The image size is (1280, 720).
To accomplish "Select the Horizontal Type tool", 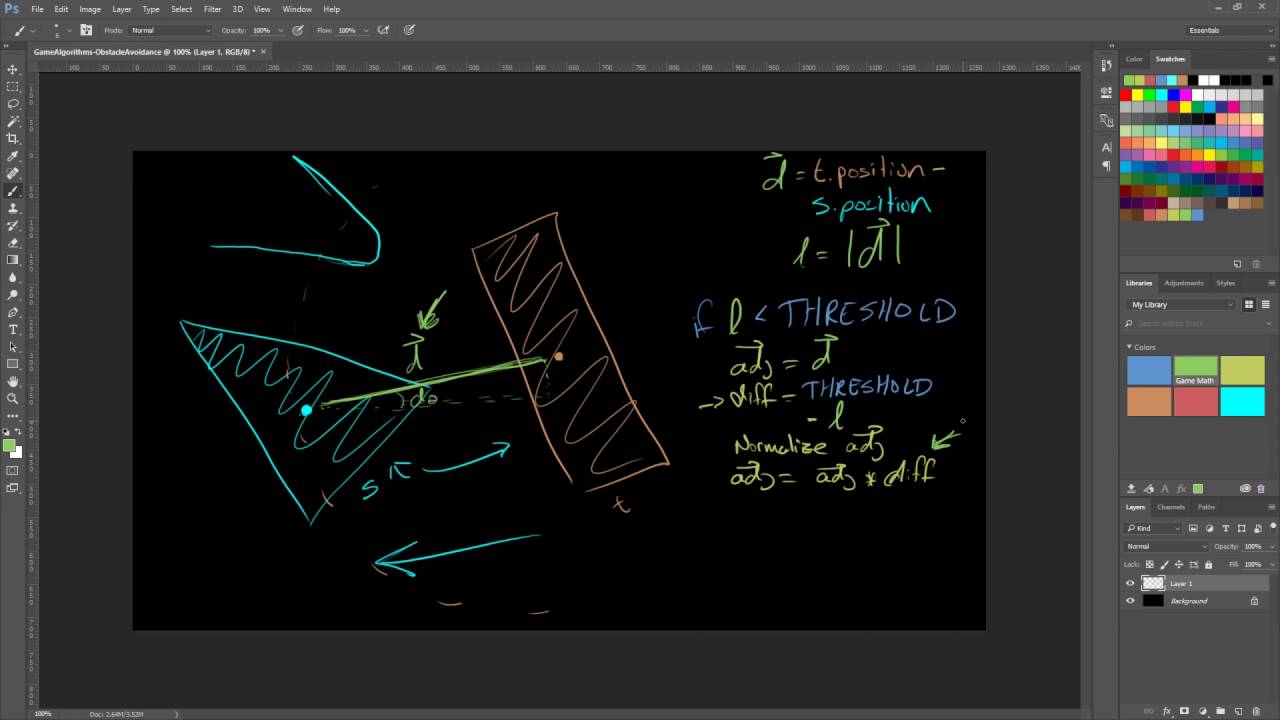I will [x=13, y=329].
